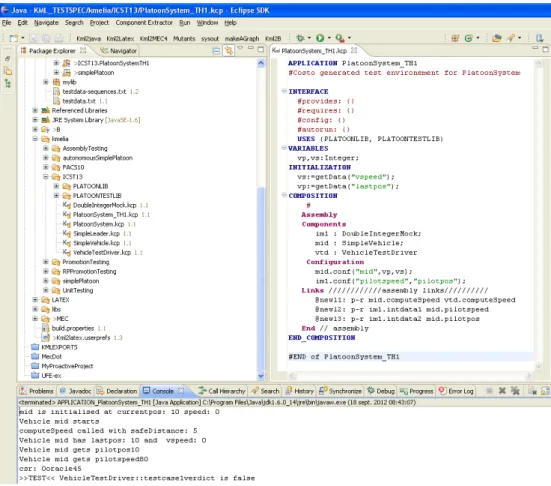Click Link with Editor in Package Explorer
The width and height of the screenshot is (551, 486).
[229, 51]
